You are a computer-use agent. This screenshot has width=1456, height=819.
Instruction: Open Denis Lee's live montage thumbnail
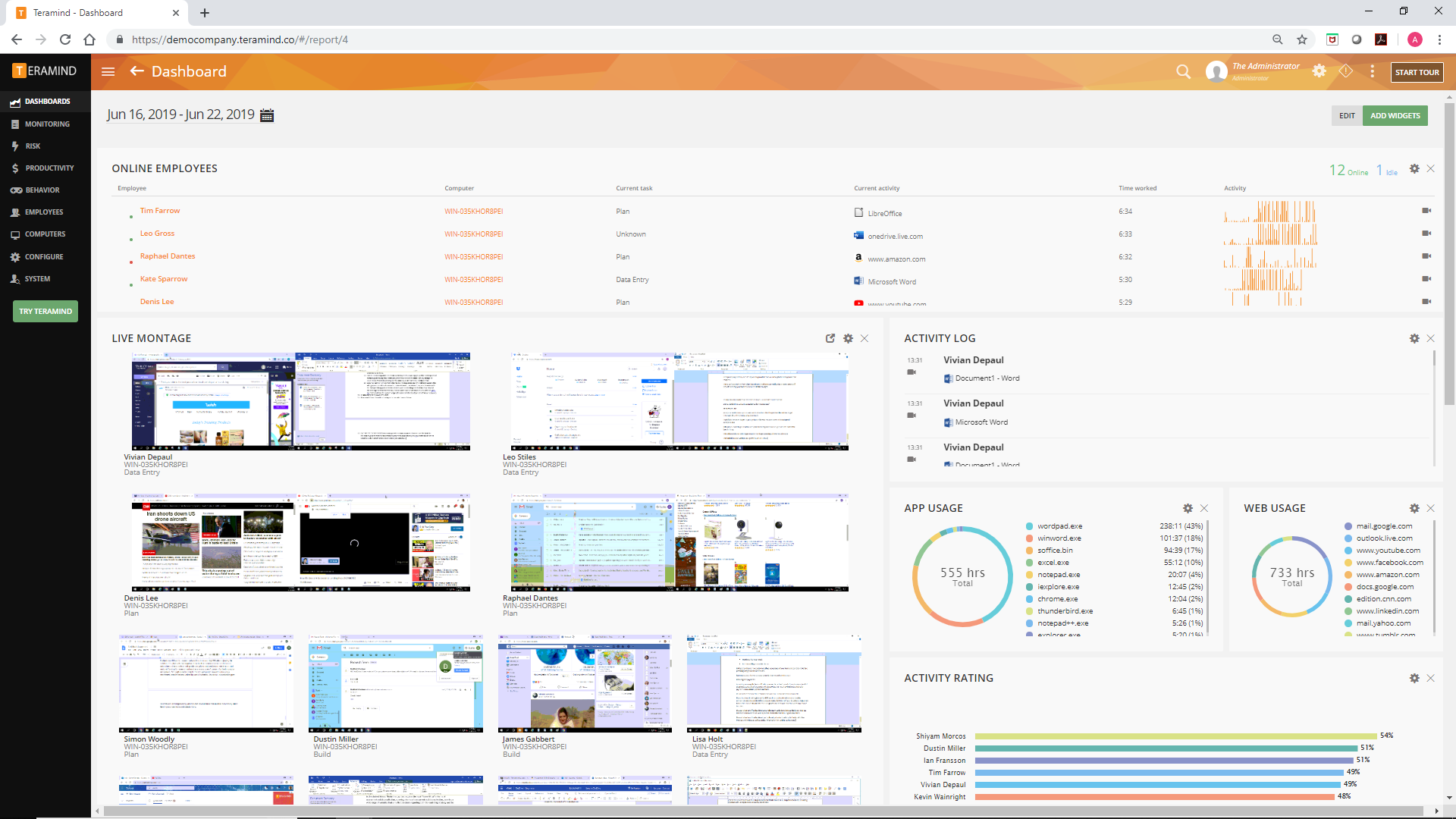pyautogui.click(x=300, y=543)
